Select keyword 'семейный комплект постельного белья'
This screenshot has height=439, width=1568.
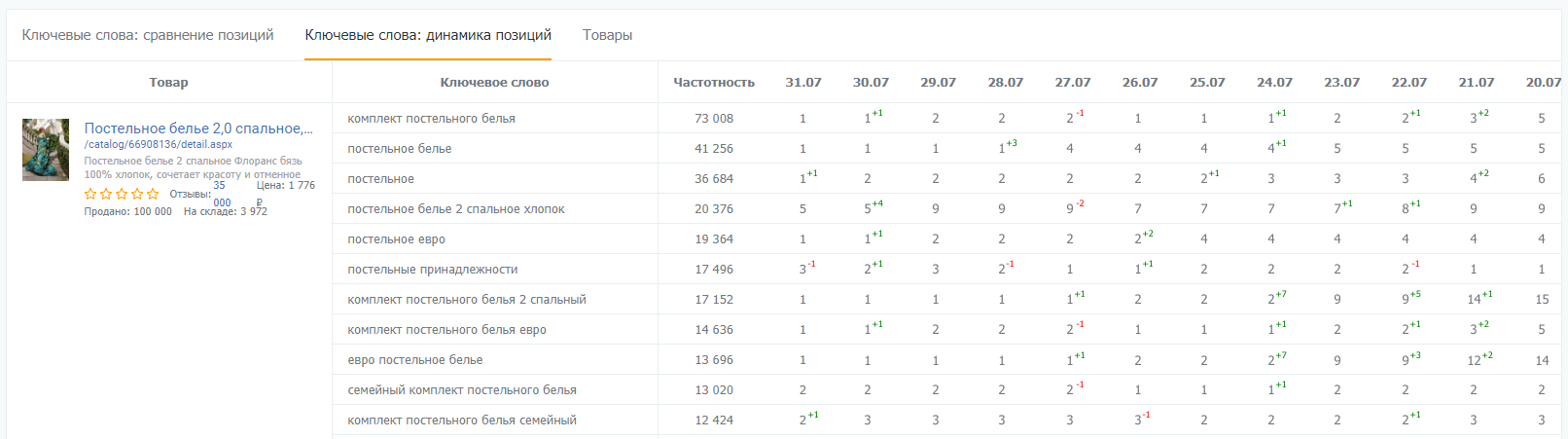[462, 390]
